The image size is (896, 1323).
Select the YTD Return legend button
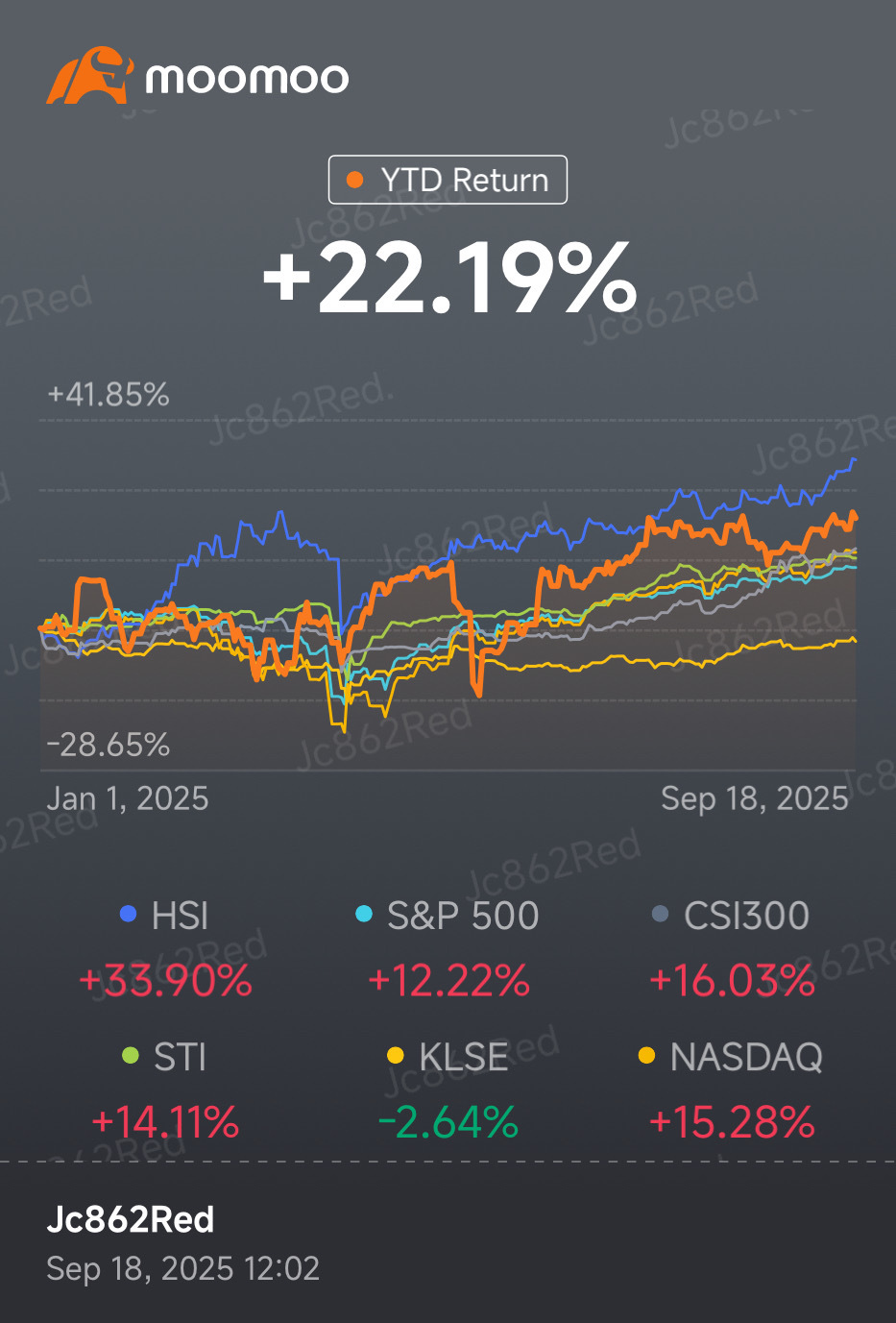448,180
